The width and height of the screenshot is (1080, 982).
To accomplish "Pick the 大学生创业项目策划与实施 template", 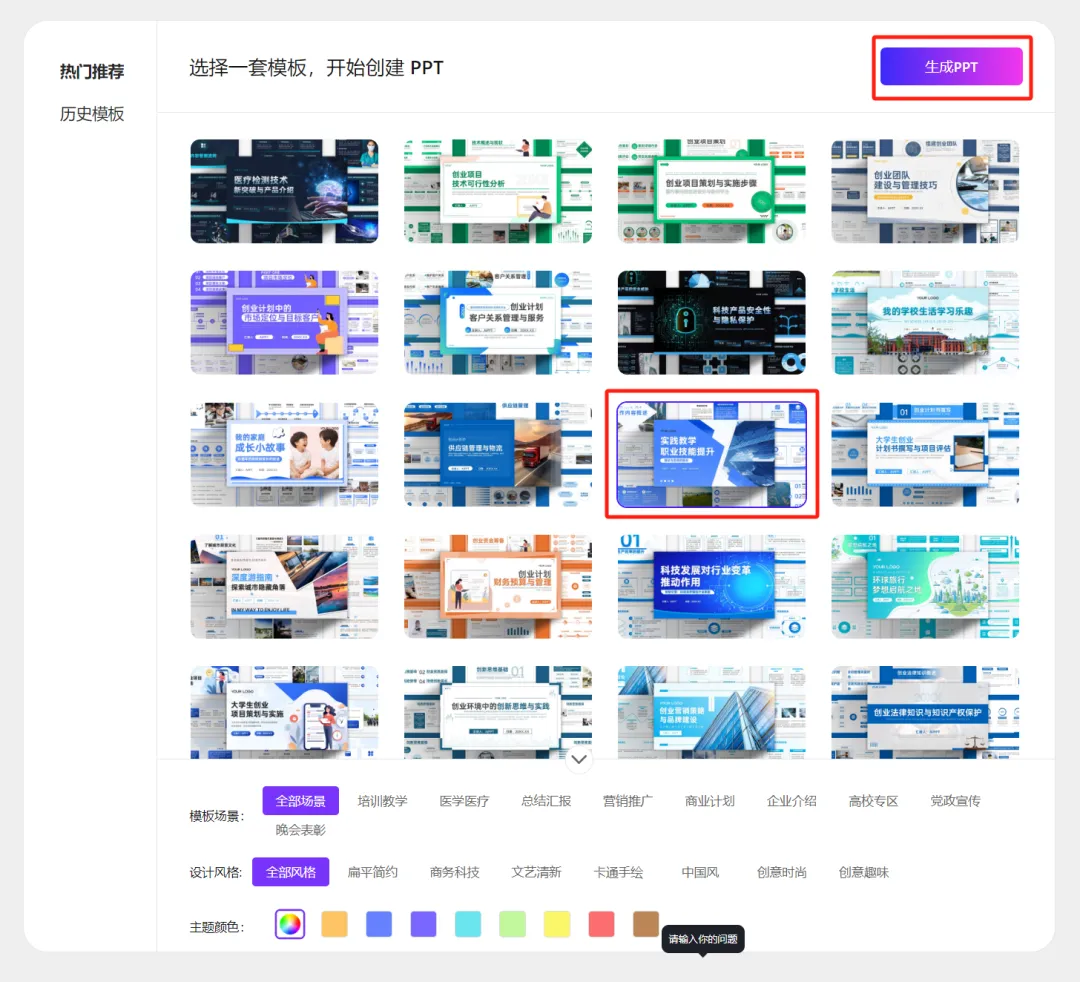I will pos(284,712).
